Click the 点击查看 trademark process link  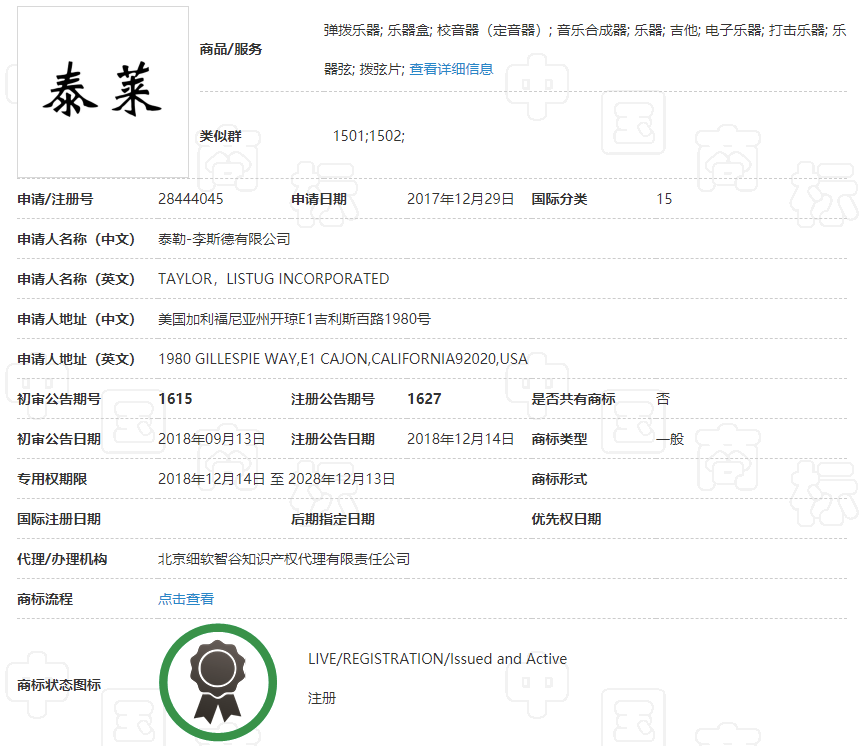186,599
